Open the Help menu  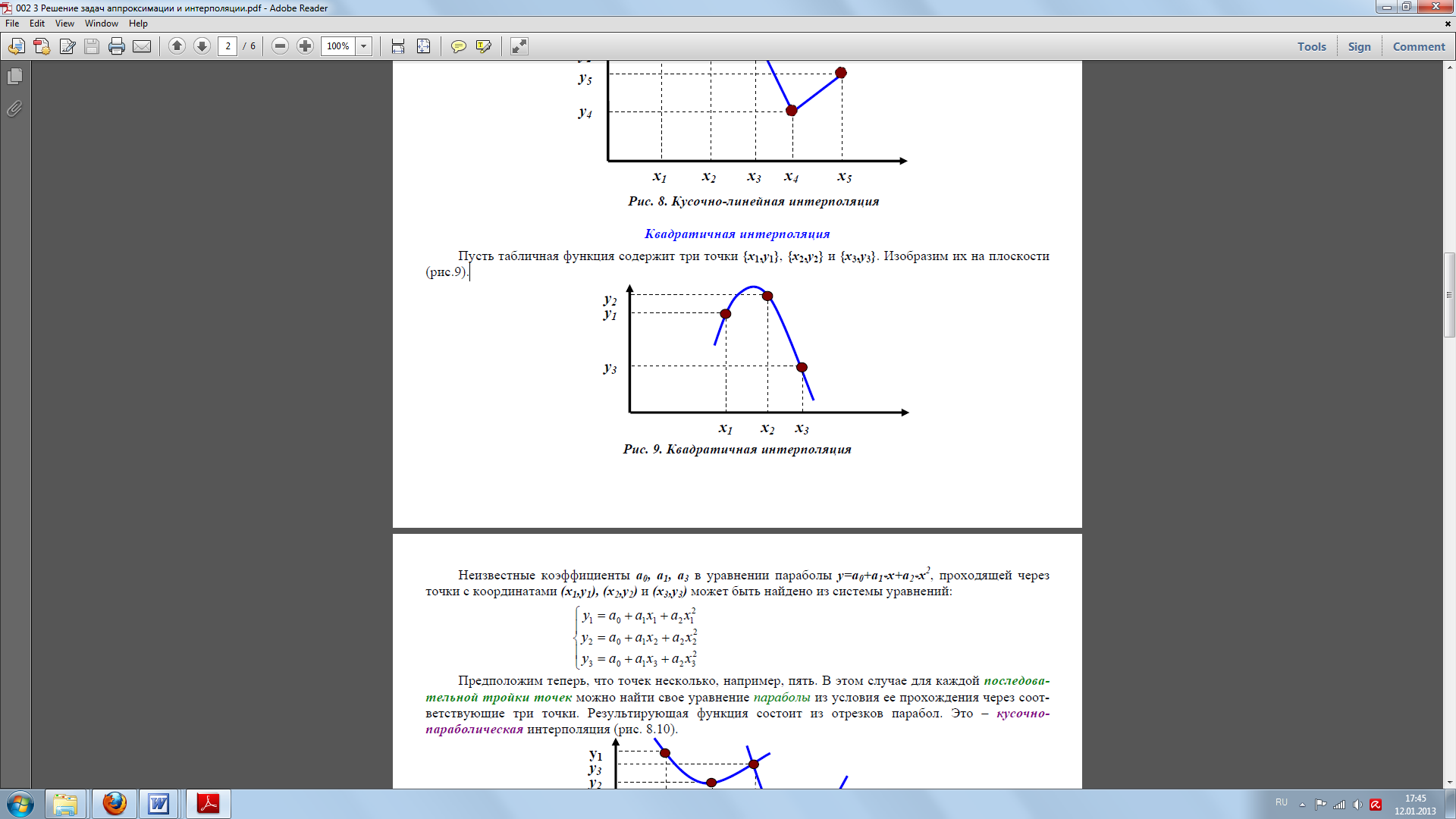pyautogui.click(x=138, y=24)
